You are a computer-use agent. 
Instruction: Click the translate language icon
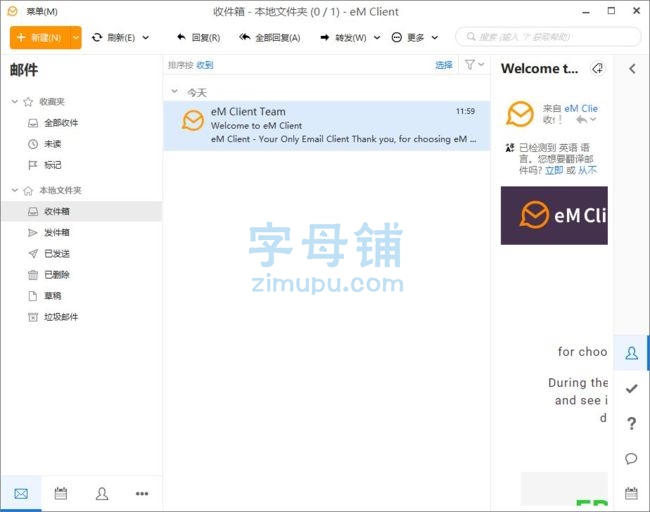pyautogui.click(x=510, y=148)
